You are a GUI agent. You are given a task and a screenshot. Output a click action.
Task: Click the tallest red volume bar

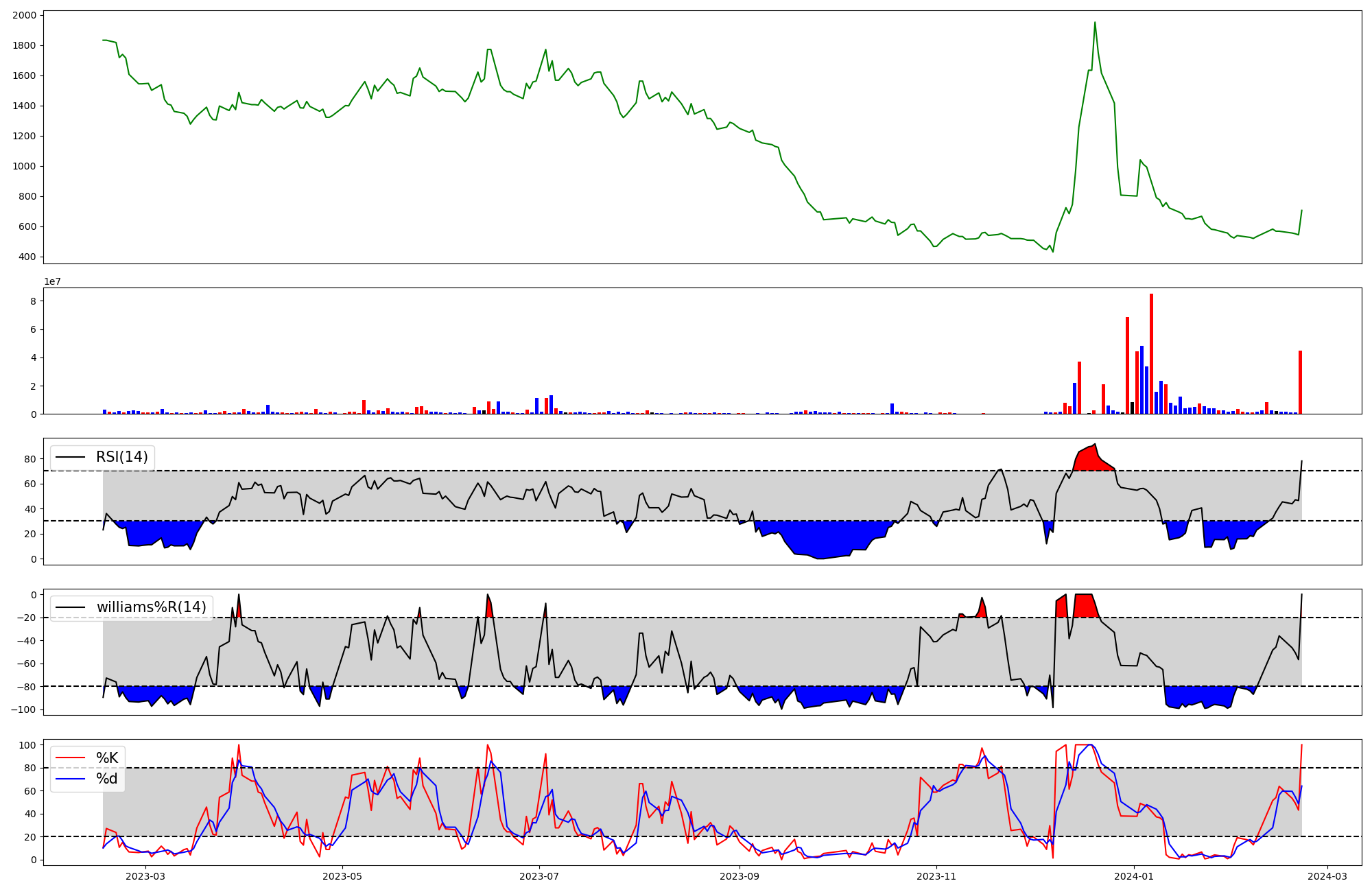click(x=1151, y=354)
